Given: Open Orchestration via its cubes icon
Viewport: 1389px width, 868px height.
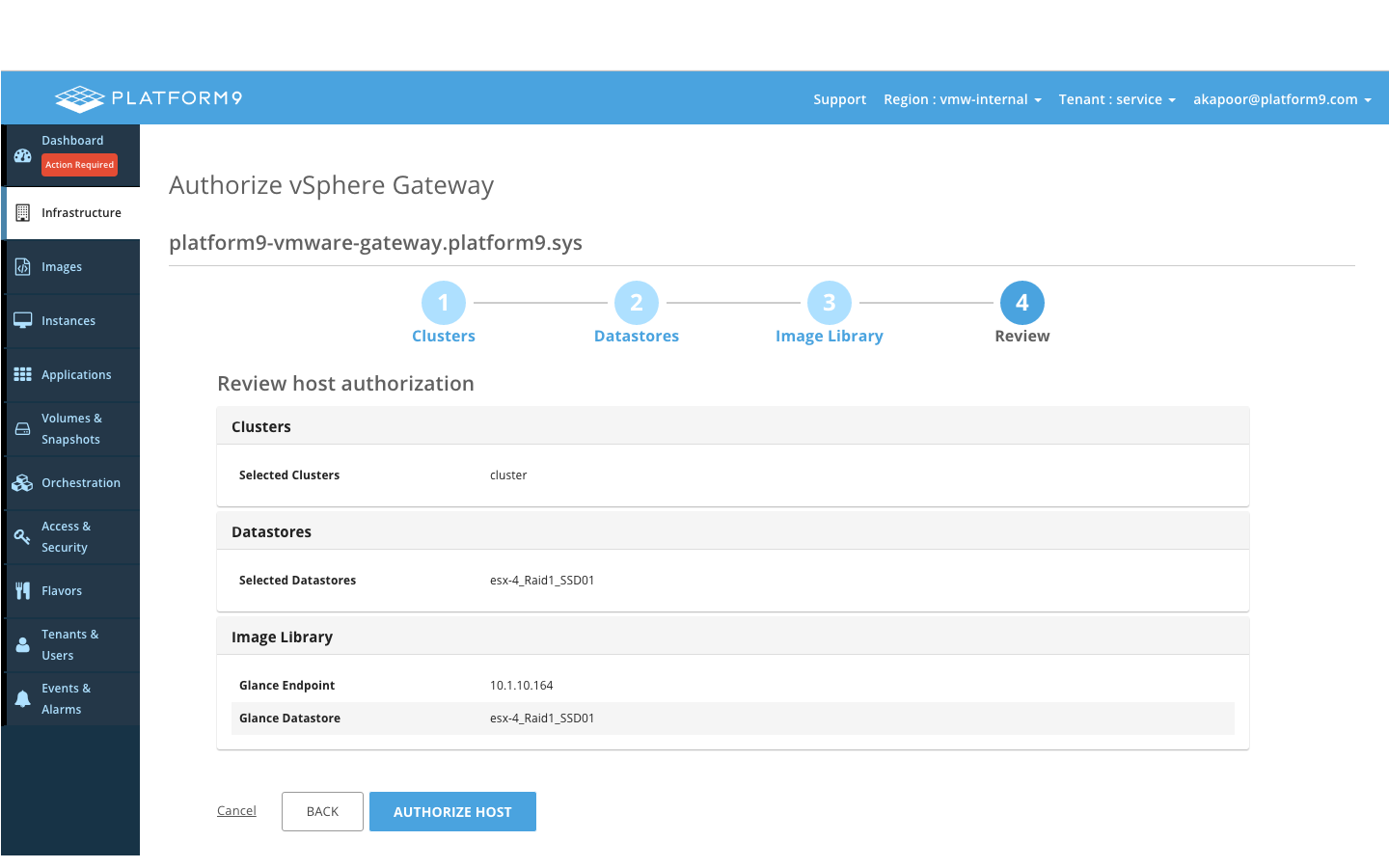Looking at the screenshot, I should click(x=23, y=483).
